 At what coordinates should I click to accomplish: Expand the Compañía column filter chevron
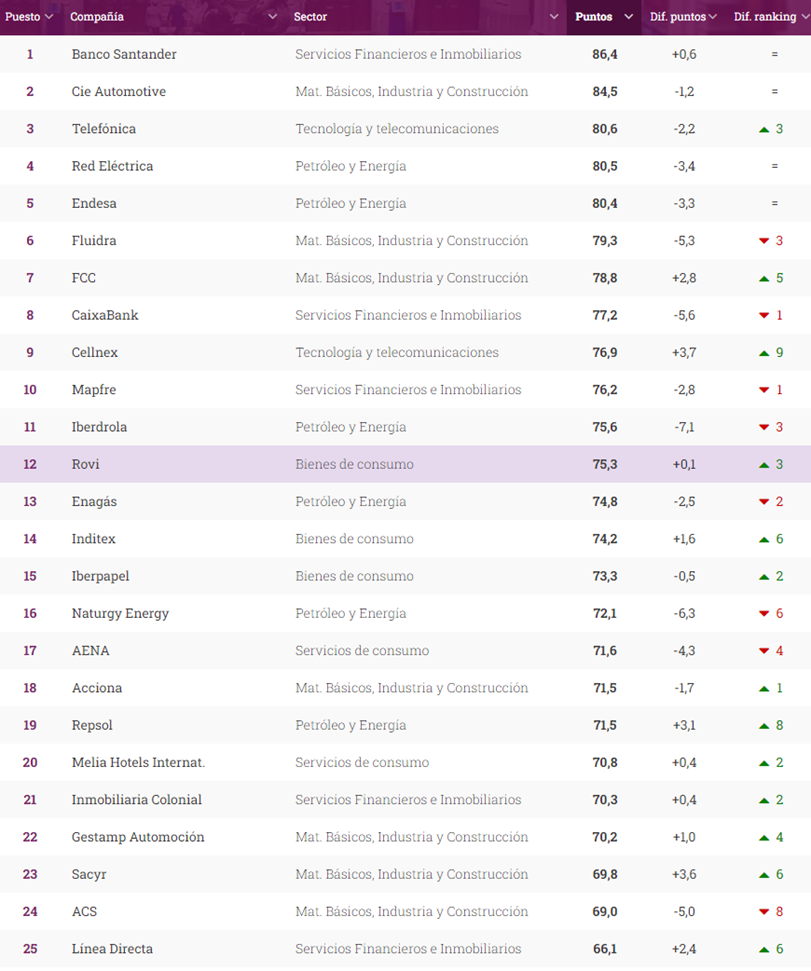(x=273, y=17)
